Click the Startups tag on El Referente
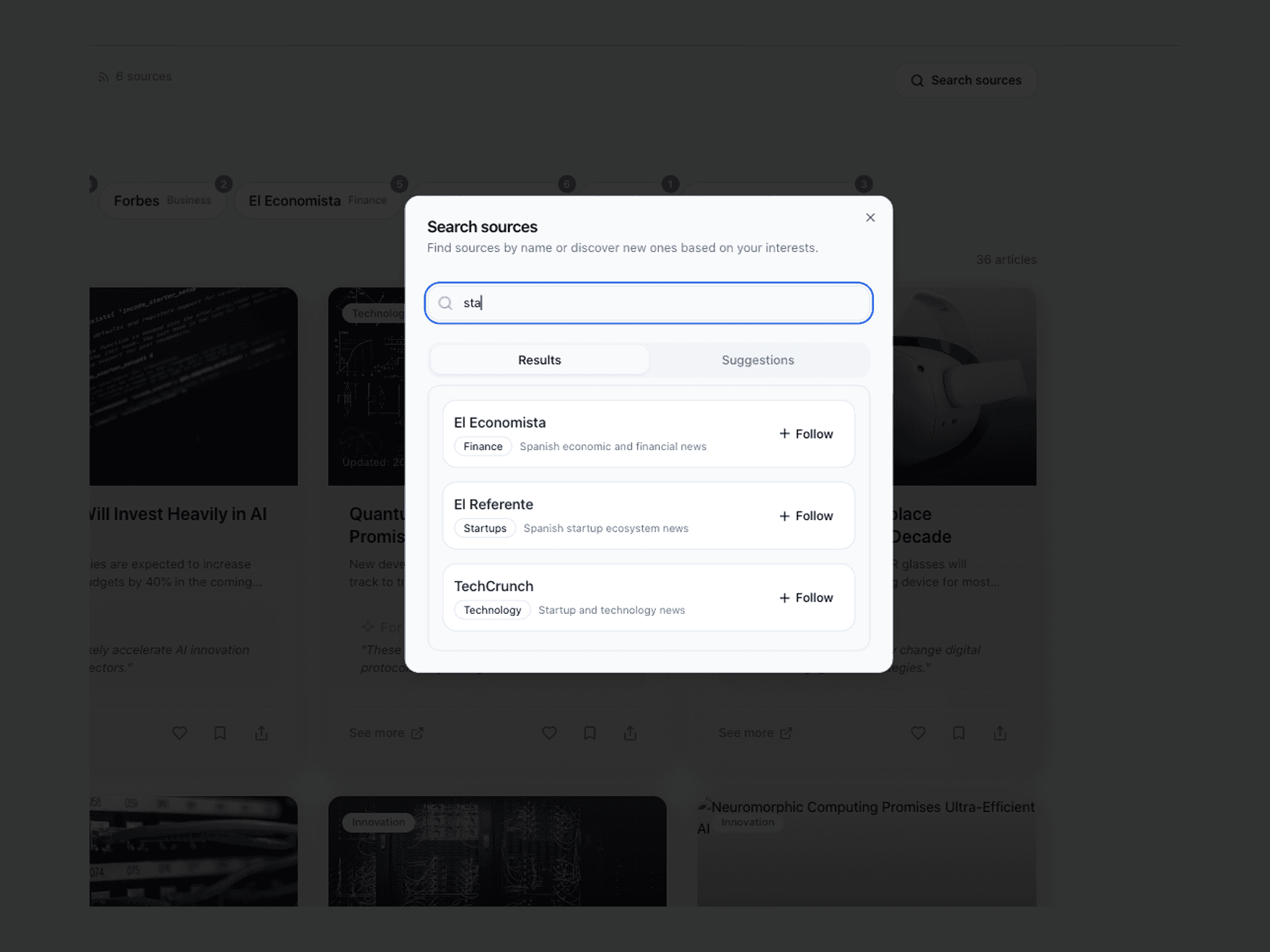The width and height of the screenshot is (1270, 952). click(x=485, y=528)
